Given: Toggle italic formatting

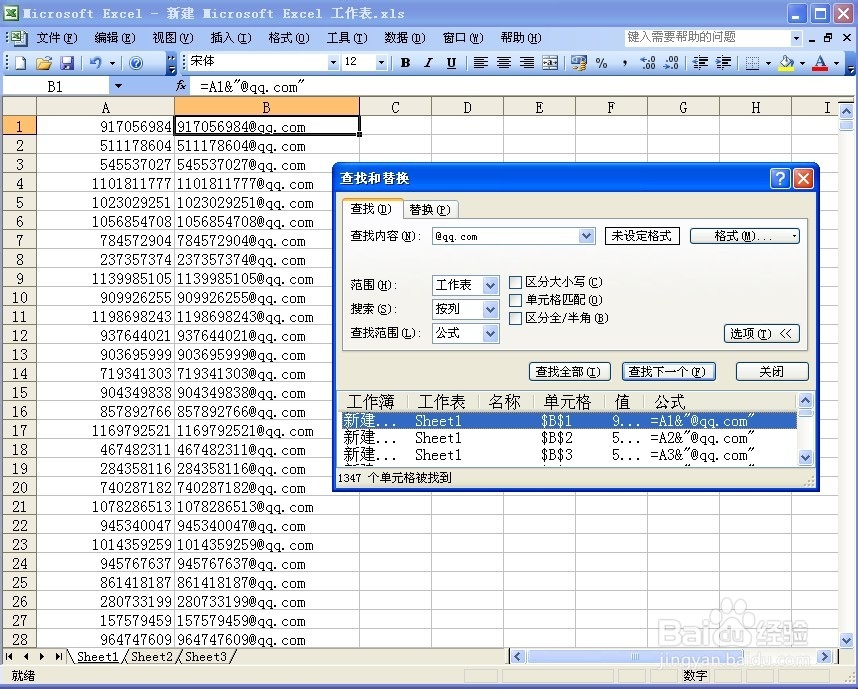Looking at the screenshot, I should pyautogui.click(x=428, y=63).
